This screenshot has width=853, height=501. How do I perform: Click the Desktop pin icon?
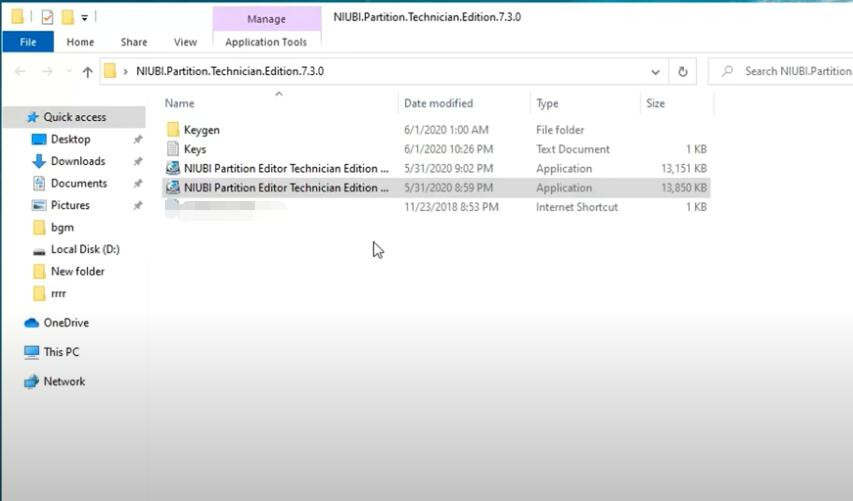click(138, 140)
